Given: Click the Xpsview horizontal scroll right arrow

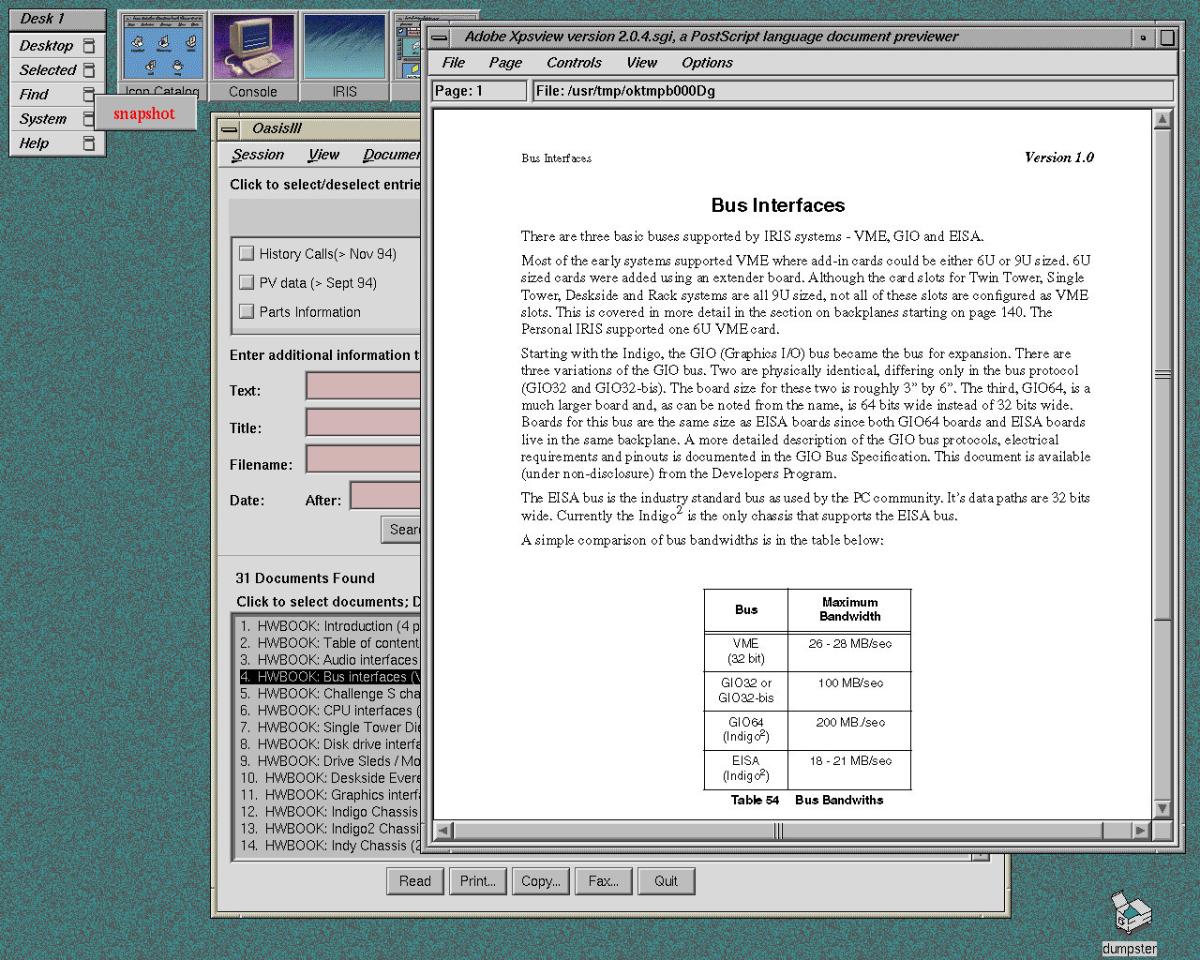Looking at the screenshot, I should (1141, 830).
